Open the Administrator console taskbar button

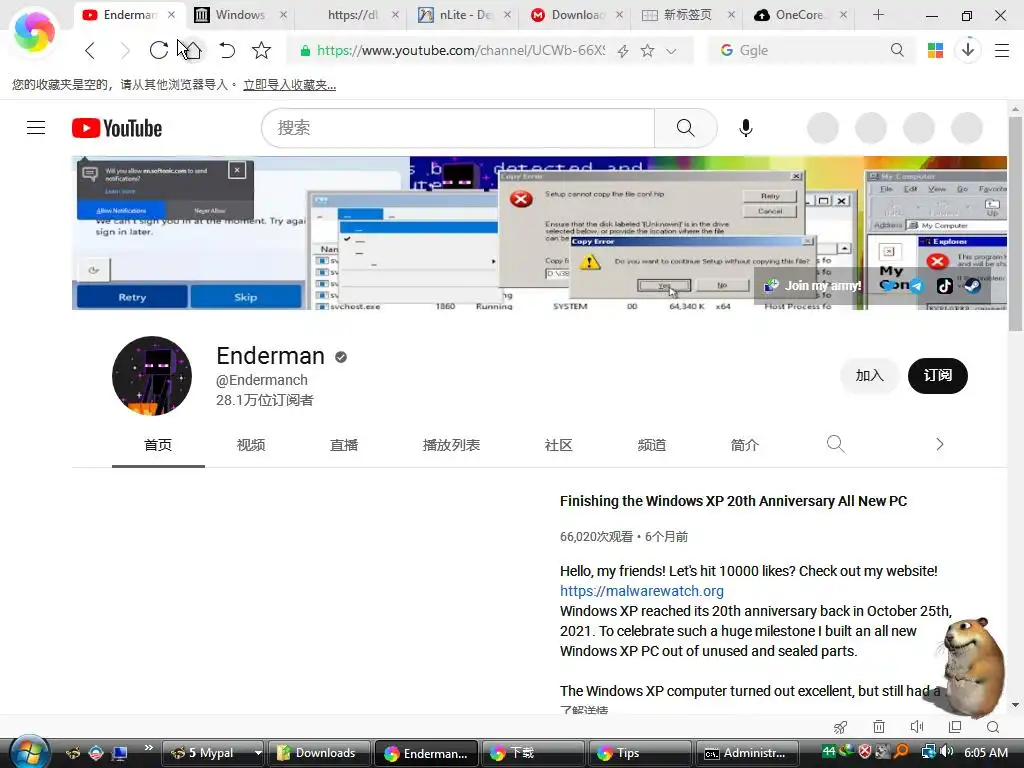click(748, 753)
